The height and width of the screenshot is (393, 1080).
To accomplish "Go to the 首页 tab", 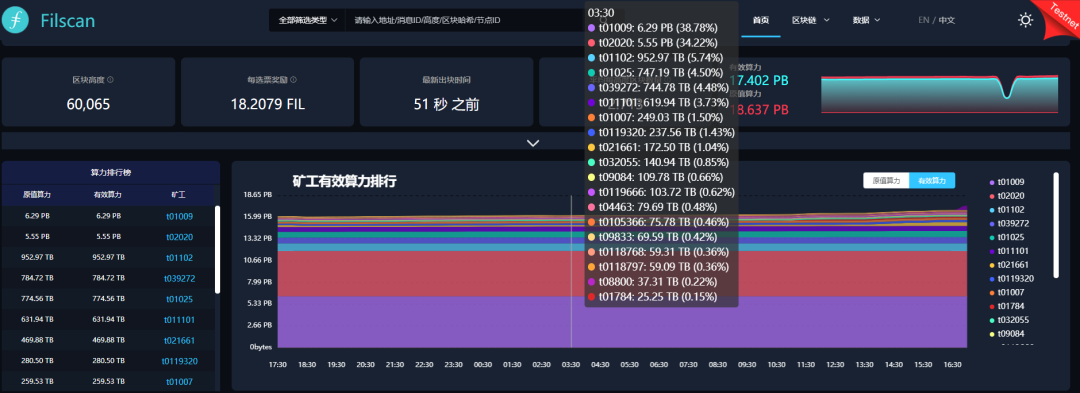I will [760, 20].
